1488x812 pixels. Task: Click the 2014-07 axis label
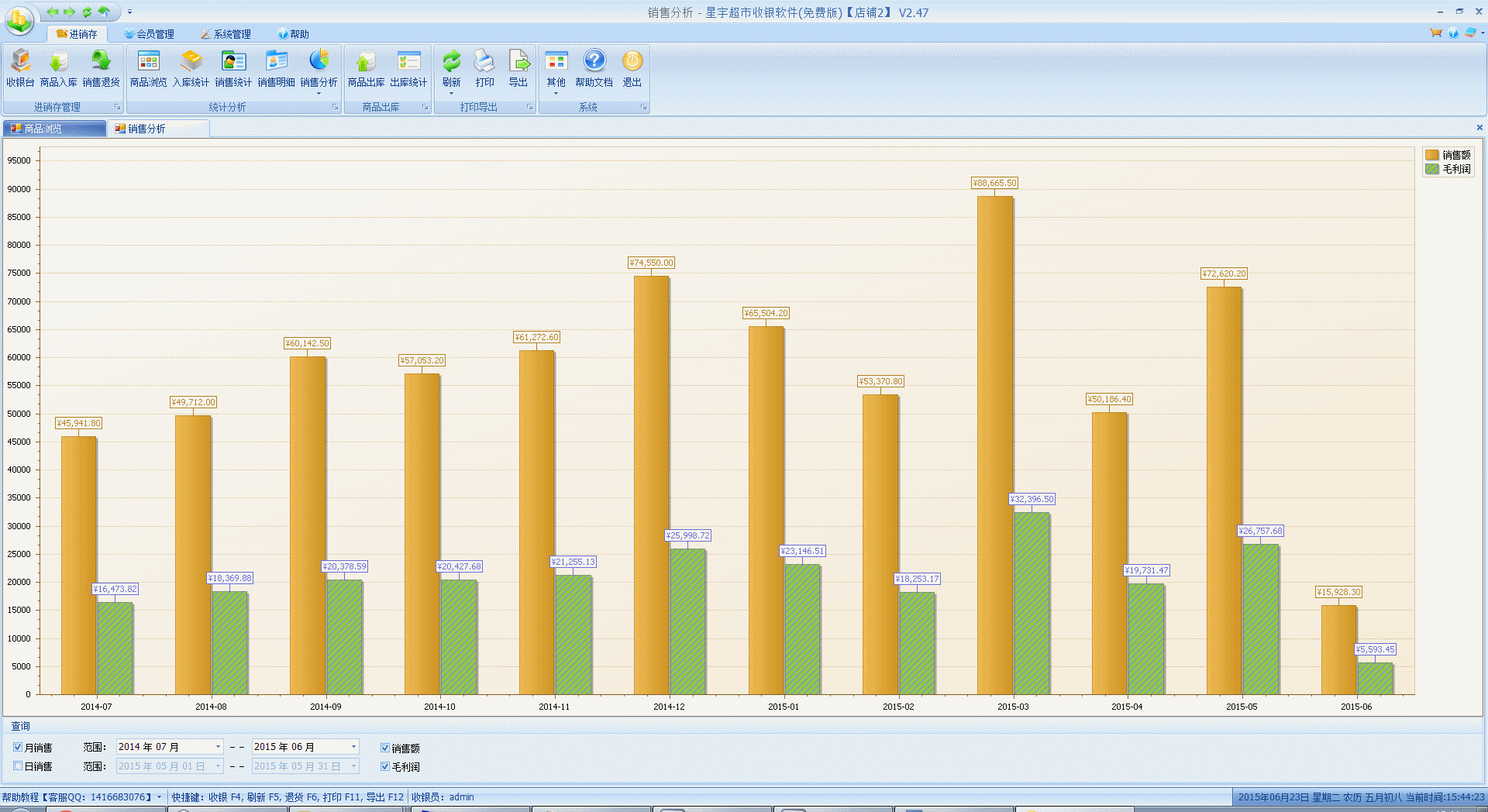[96, 707]
